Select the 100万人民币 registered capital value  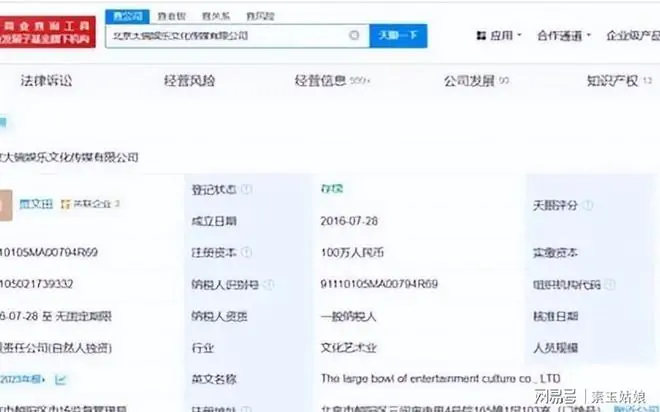click(352, 253)
